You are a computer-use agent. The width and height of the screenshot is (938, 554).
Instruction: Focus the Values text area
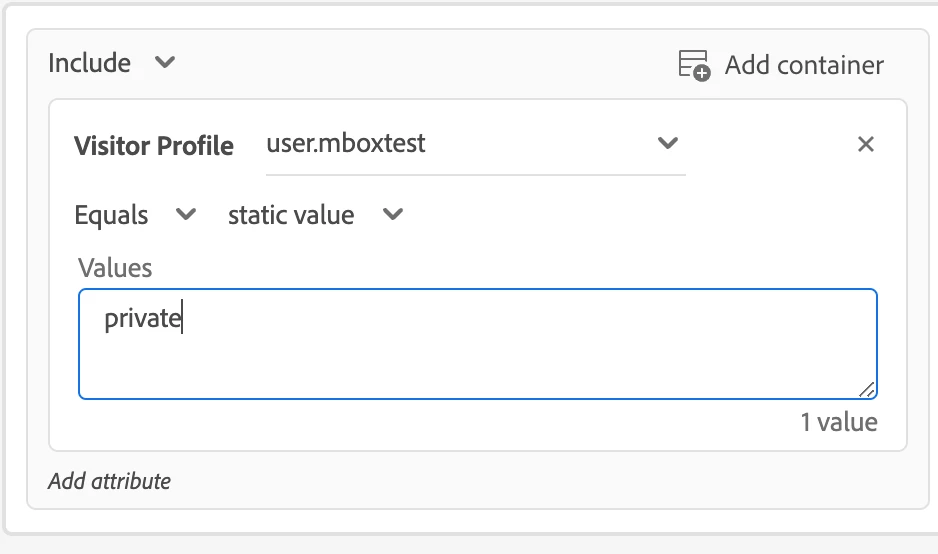tap(478, 344)
